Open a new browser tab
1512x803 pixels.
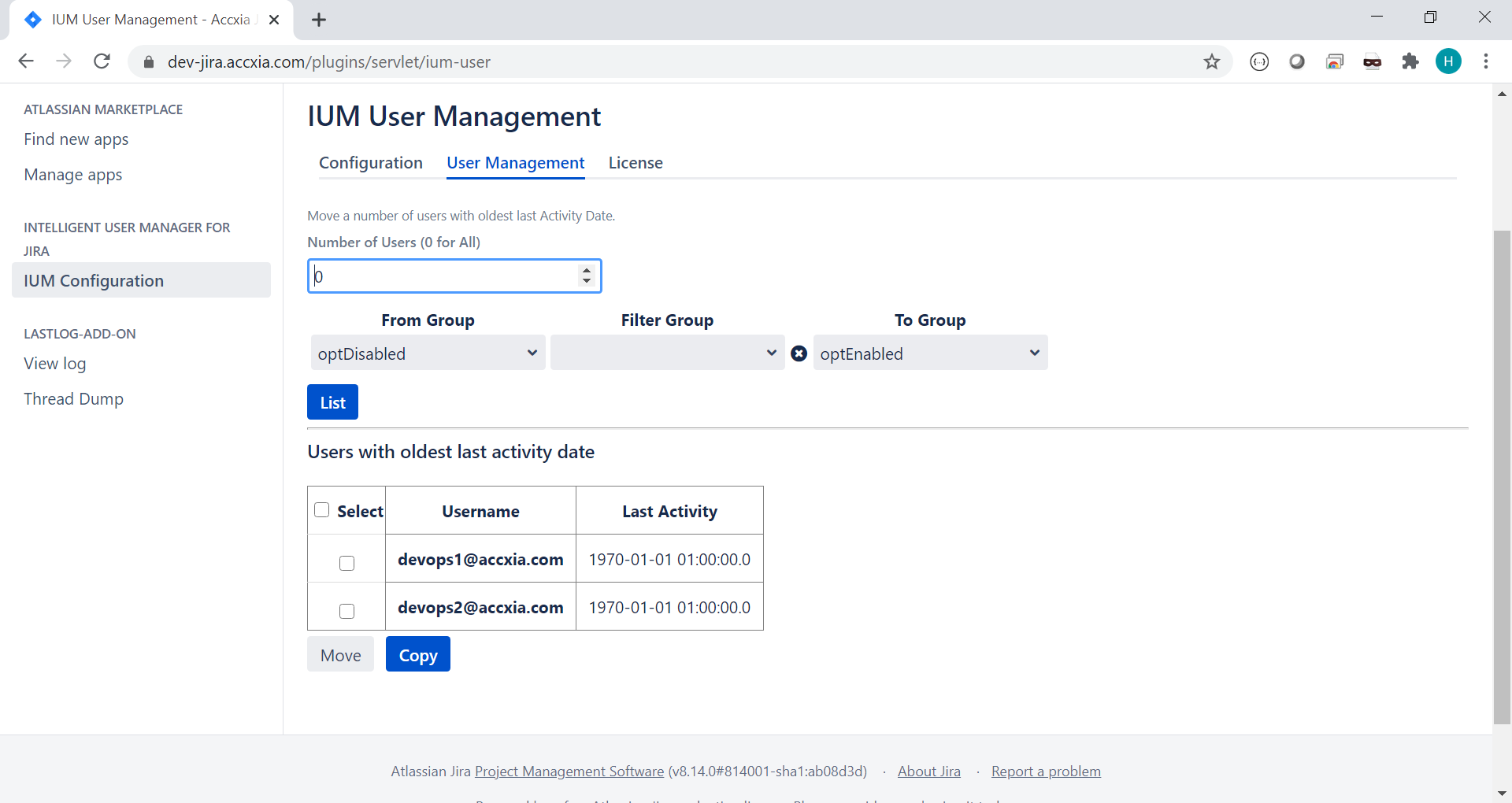tap(319, 20)
